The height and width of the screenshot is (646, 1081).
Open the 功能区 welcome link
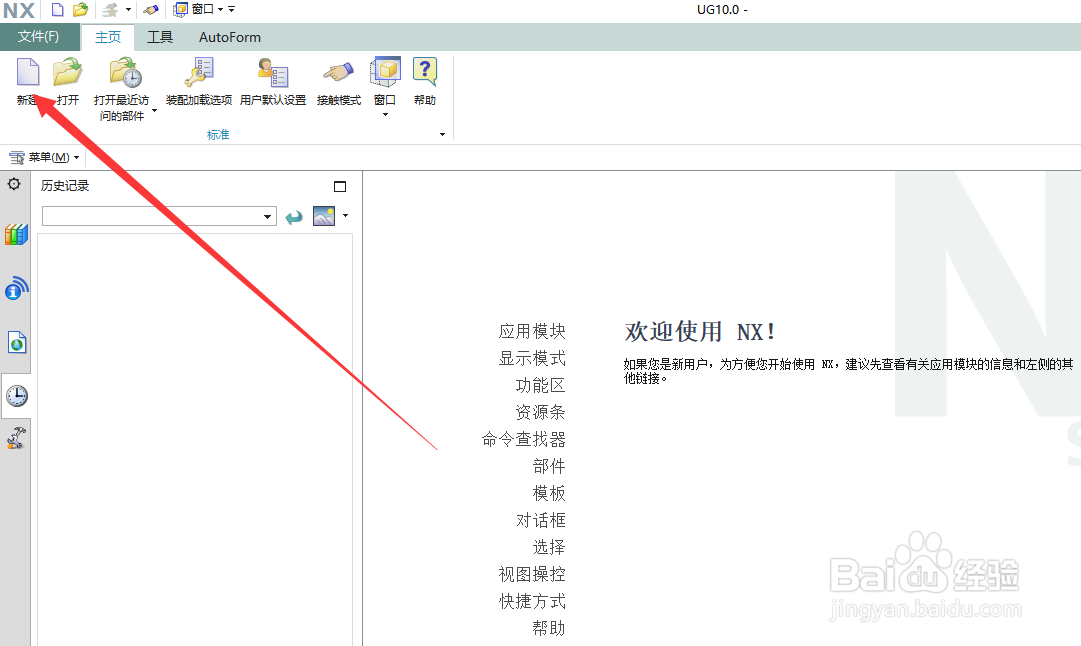tap(540, 385)
